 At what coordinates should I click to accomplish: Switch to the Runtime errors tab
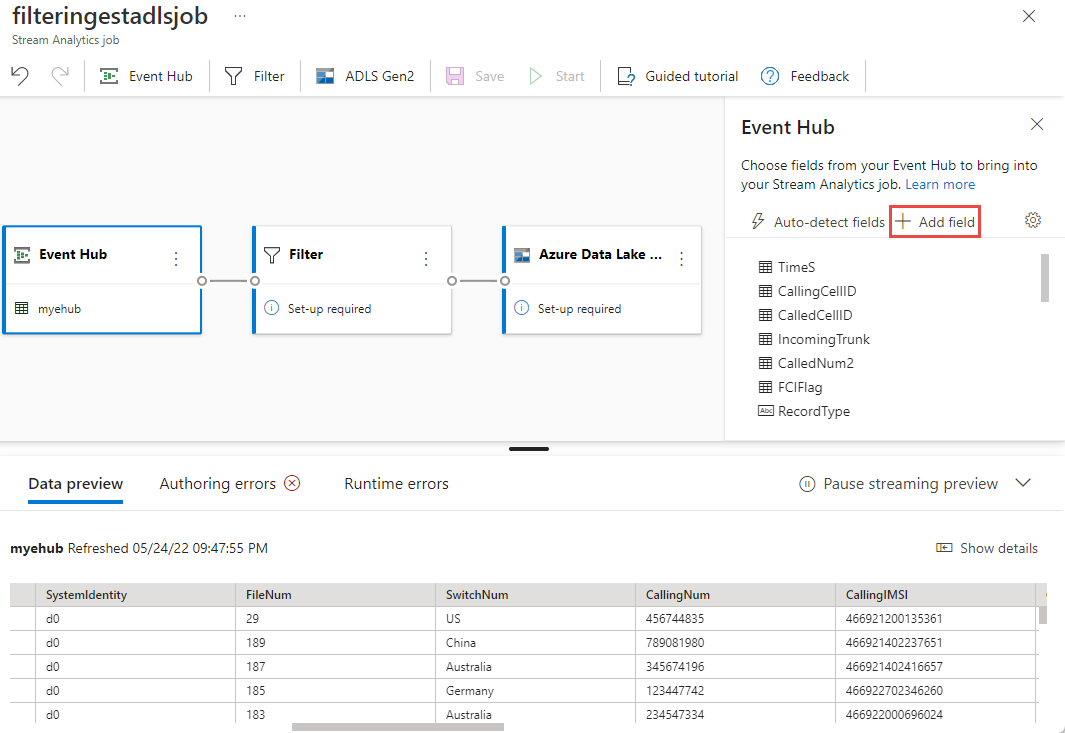(x=396, y=484)
